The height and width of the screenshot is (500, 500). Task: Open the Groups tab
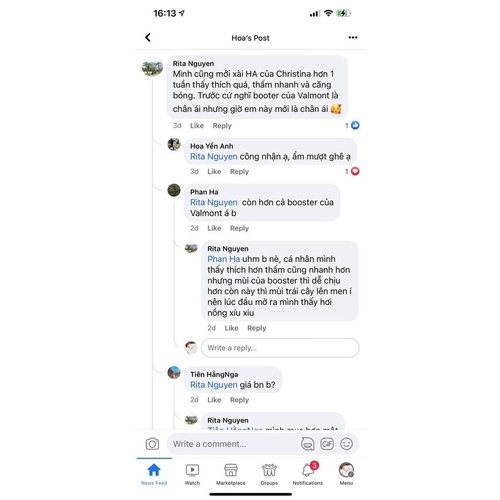269,474
